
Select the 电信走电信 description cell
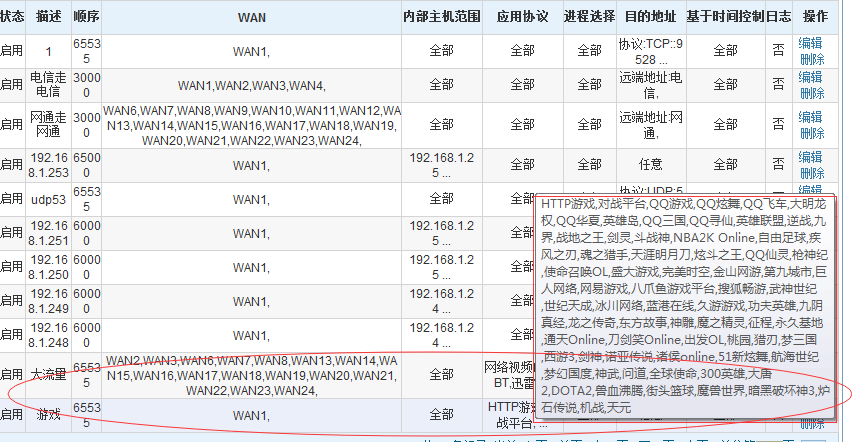(48, 85)
